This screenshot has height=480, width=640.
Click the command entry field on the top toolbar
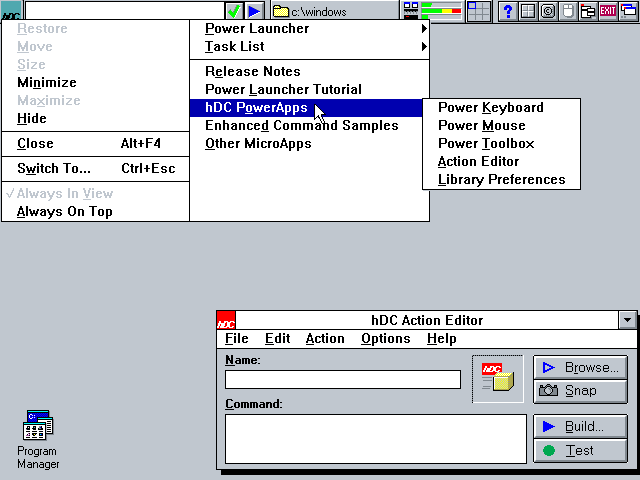pos(124,11)
